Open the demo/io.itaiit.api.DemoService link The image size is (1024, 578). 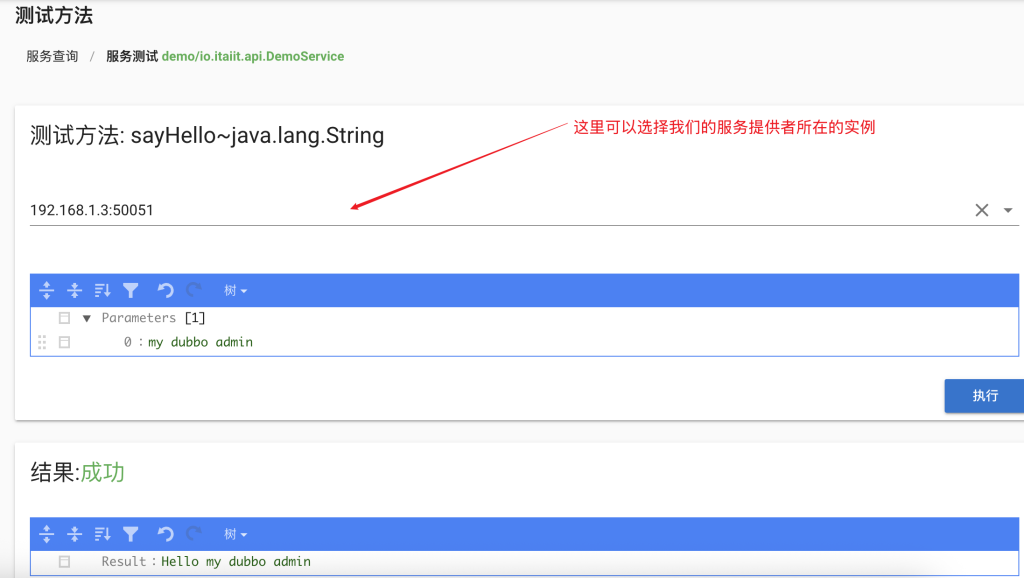(x=253, y=56)
